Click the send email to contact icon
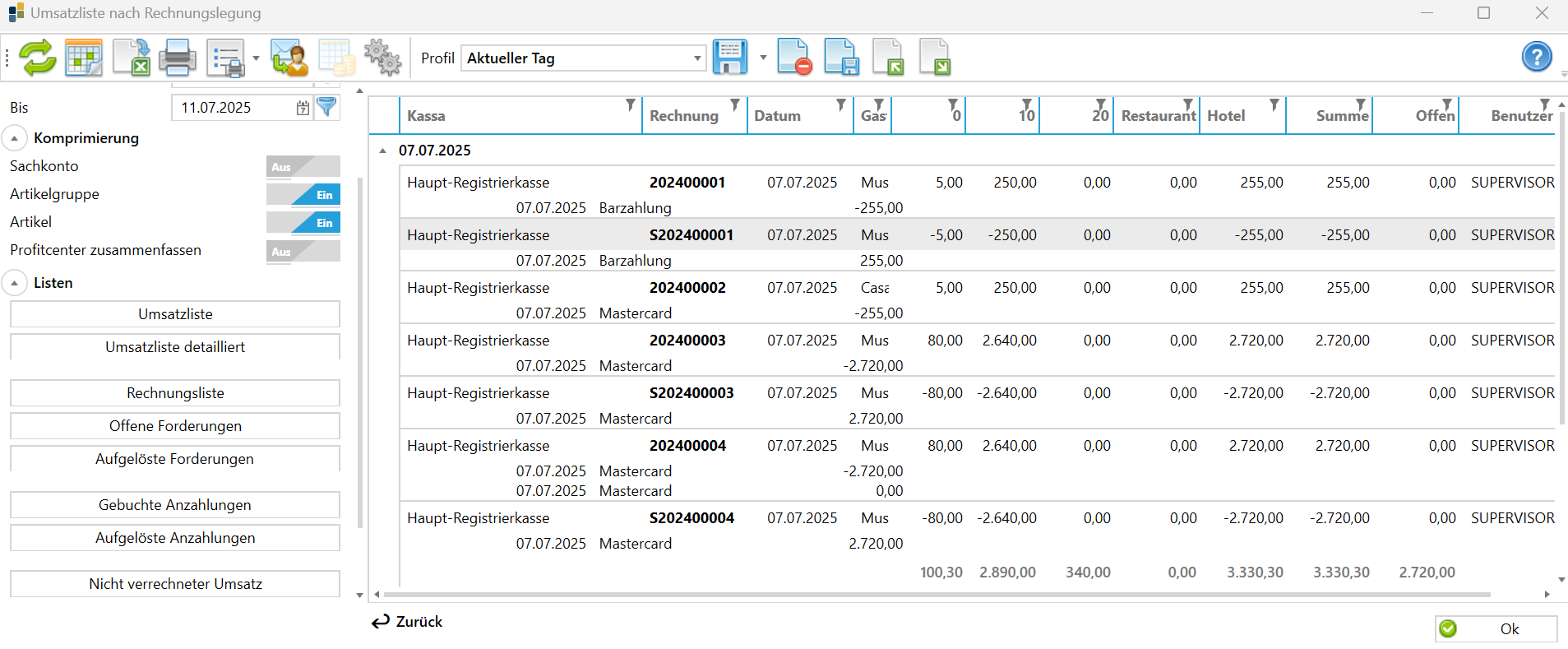Screen dimensions: 1568x649 point(289,58)
